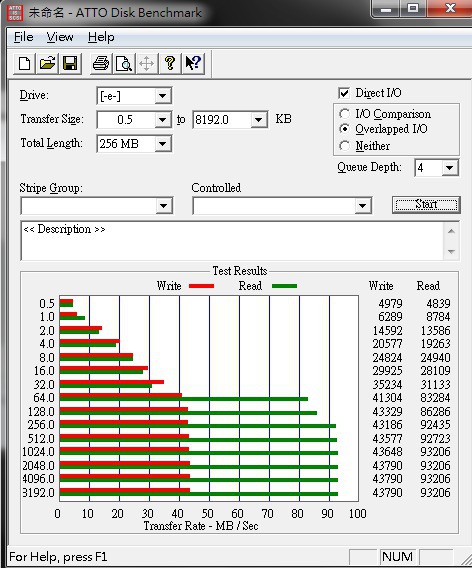Click the Test Results group title
This screenshot has width=472, height=568.
pos(240,271)
